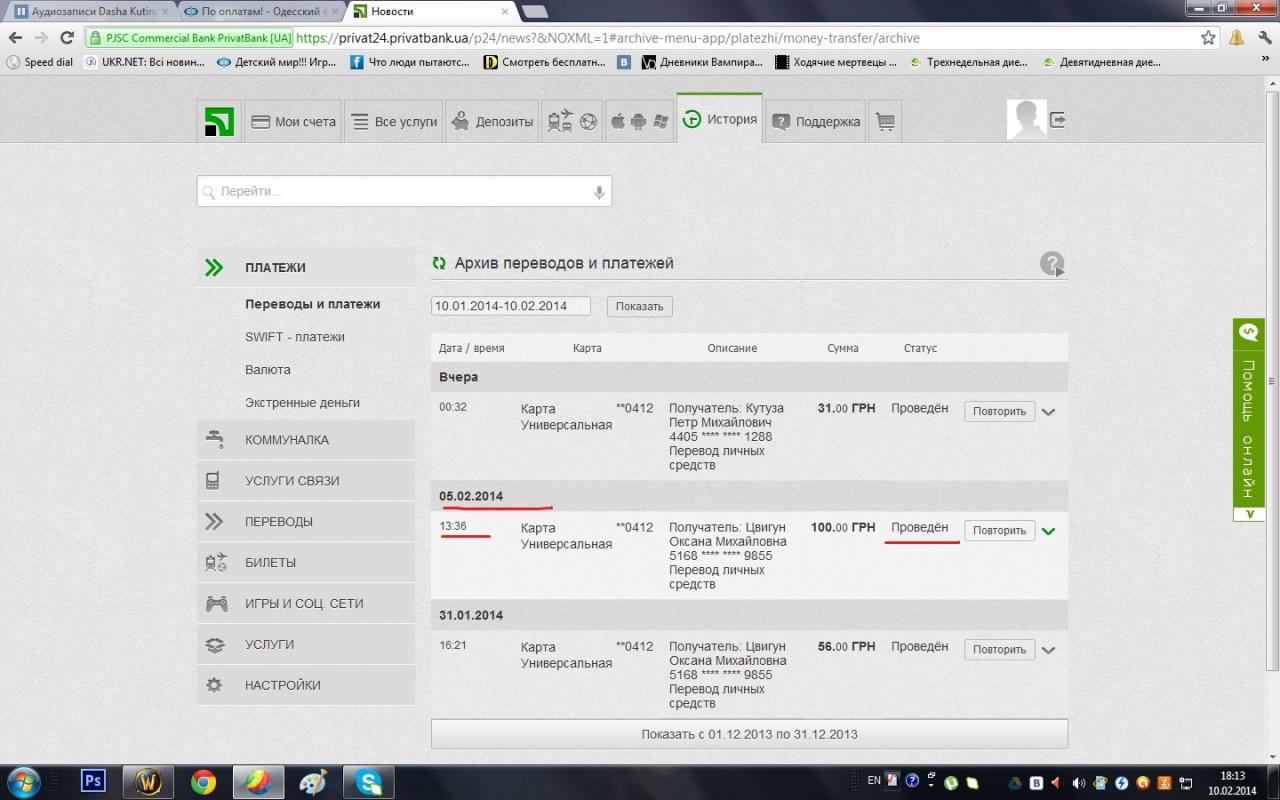1280x800 pixels.
Task: Click the PrivatBank green logo icon
Action: click(219, 121)
